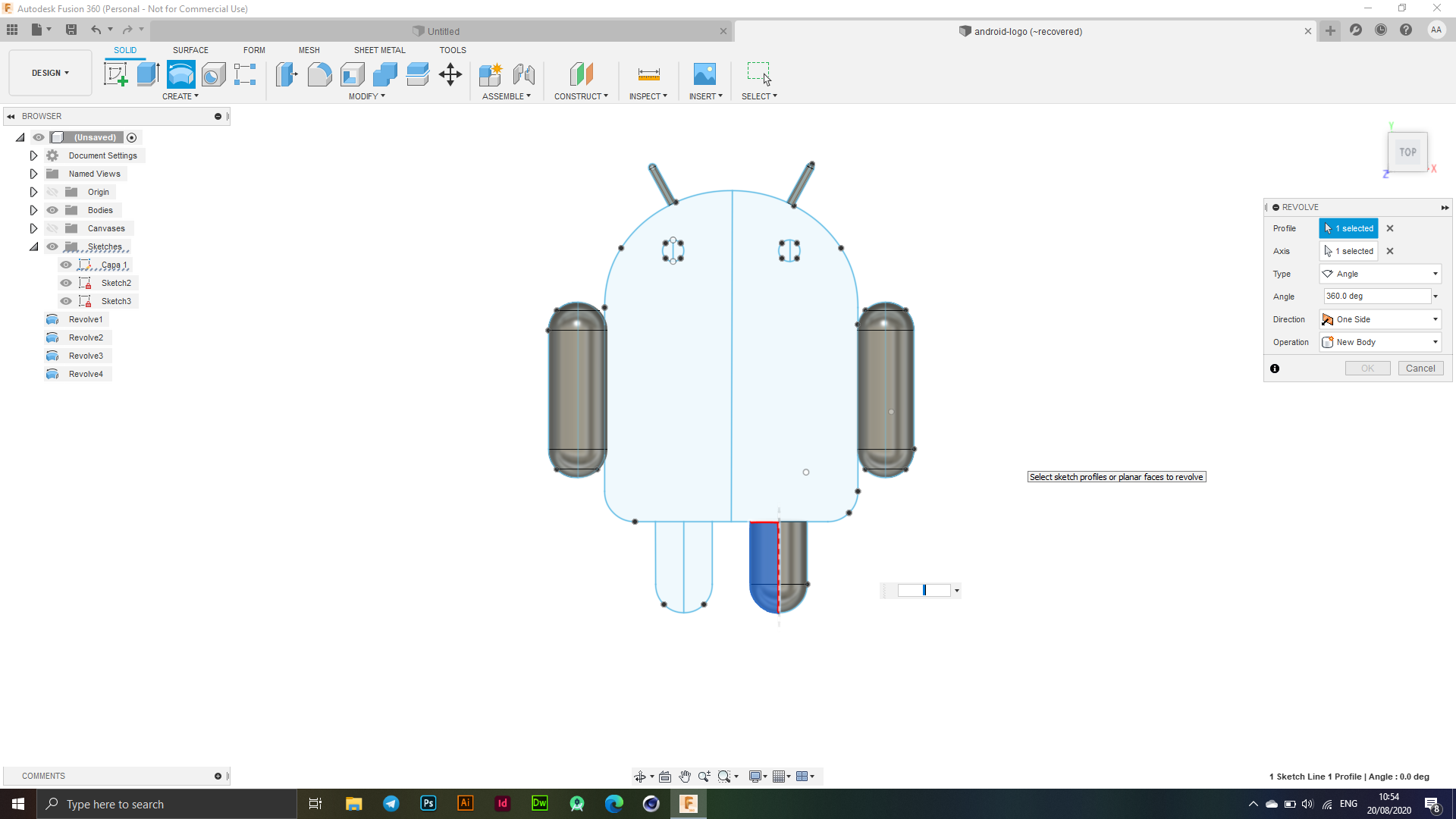
Task: Clear the Axis selection with X
Action: tap(1390, 251)
